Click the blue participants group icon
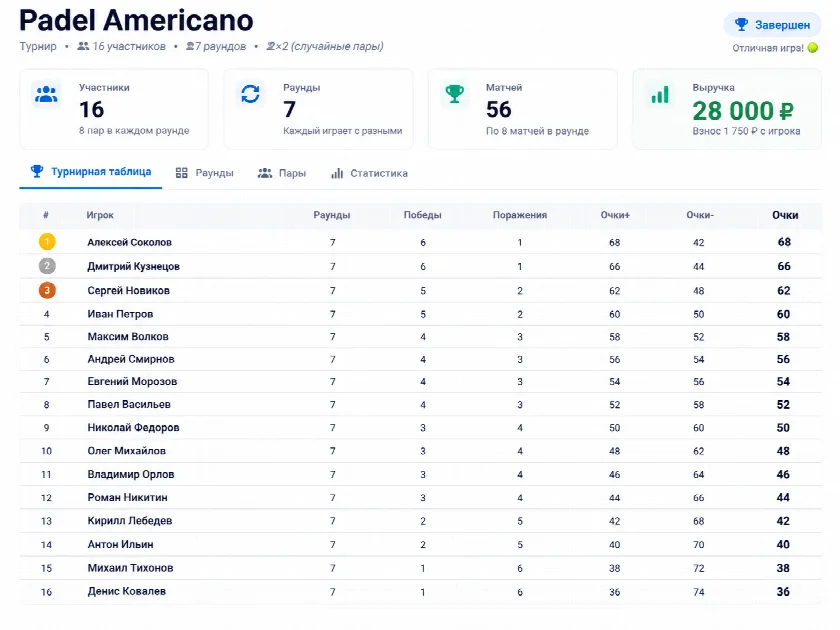The width and height of the screenshot is (840, 630). 46,94
